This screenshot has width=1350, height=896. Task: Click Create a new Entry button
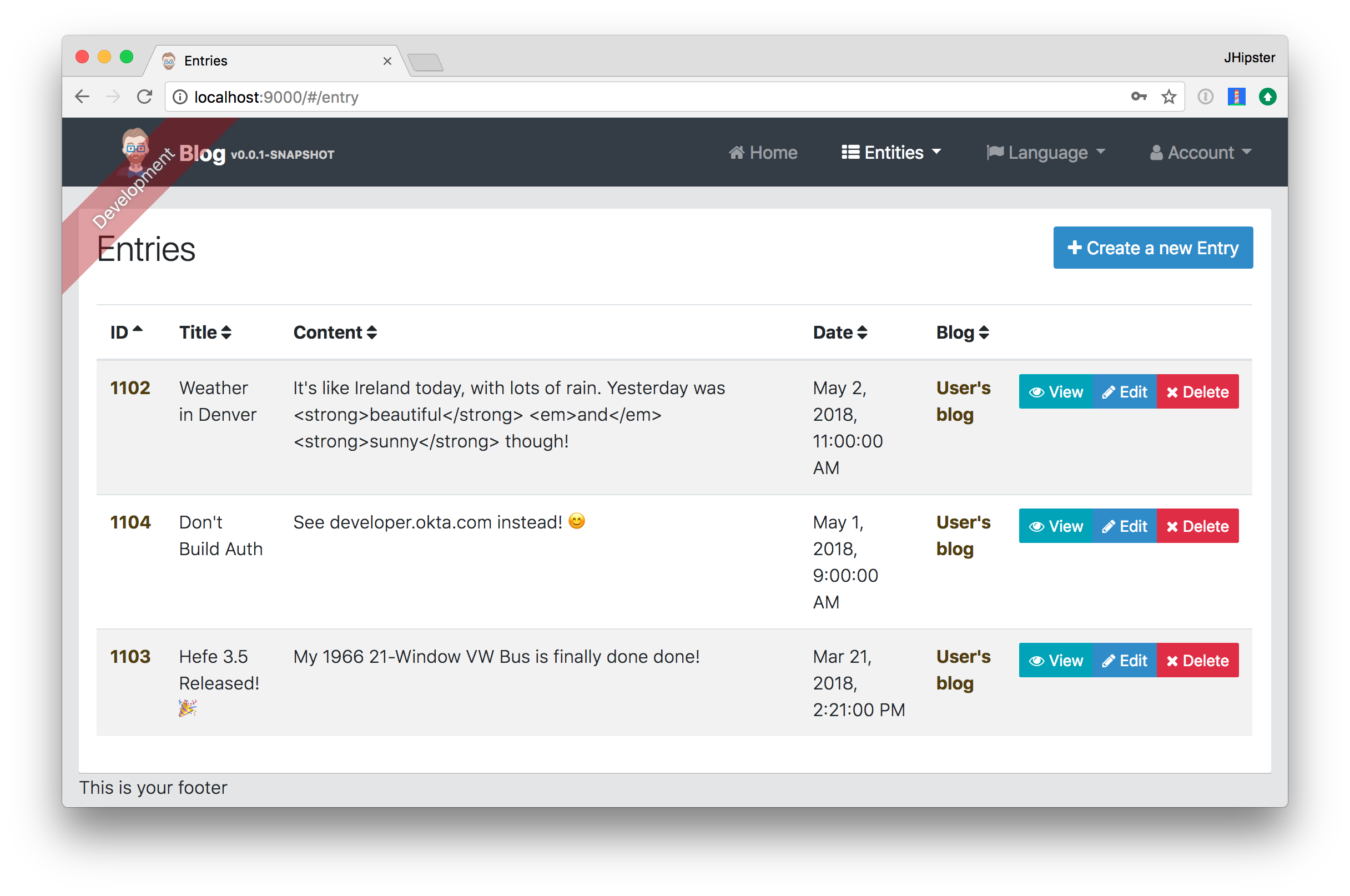(1151, 247)
